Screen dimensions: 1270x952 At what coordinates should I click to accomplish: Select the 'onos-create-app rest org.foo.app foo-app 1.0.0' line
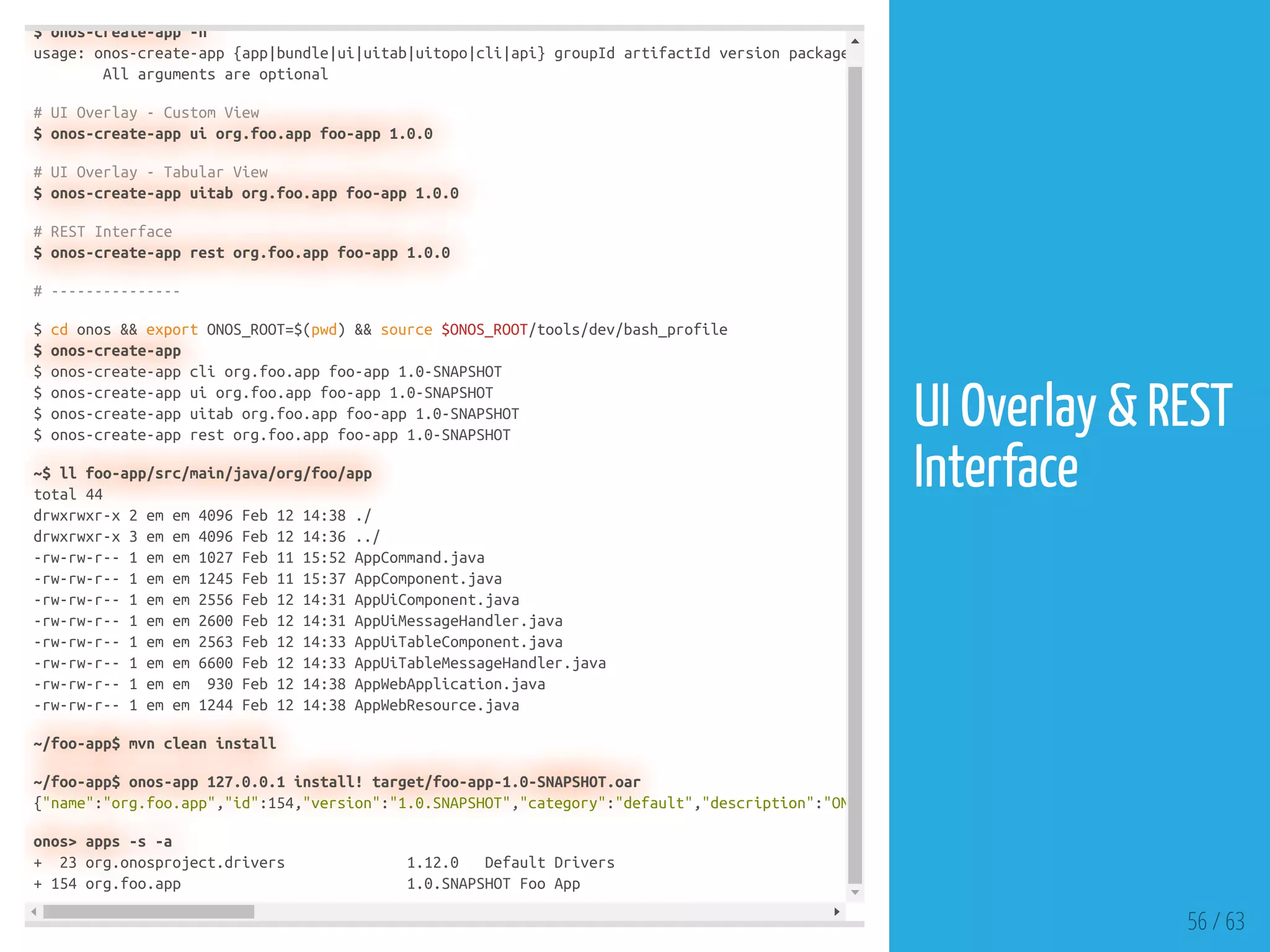tap(242, 253)
